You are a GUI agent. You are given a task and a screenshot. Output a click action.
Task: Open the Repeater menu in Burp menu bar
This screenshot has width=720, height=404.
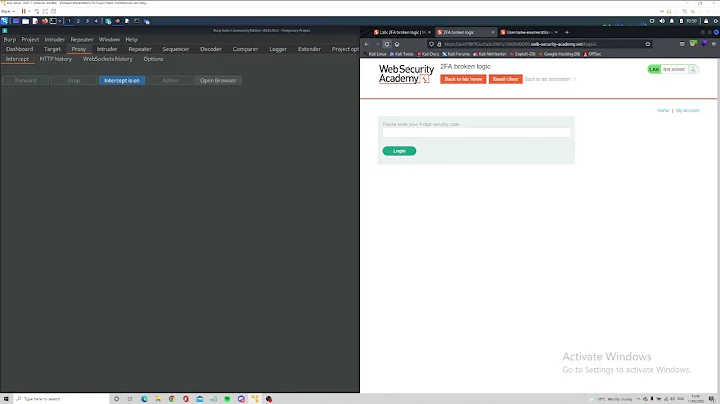(x=82, y=39)
